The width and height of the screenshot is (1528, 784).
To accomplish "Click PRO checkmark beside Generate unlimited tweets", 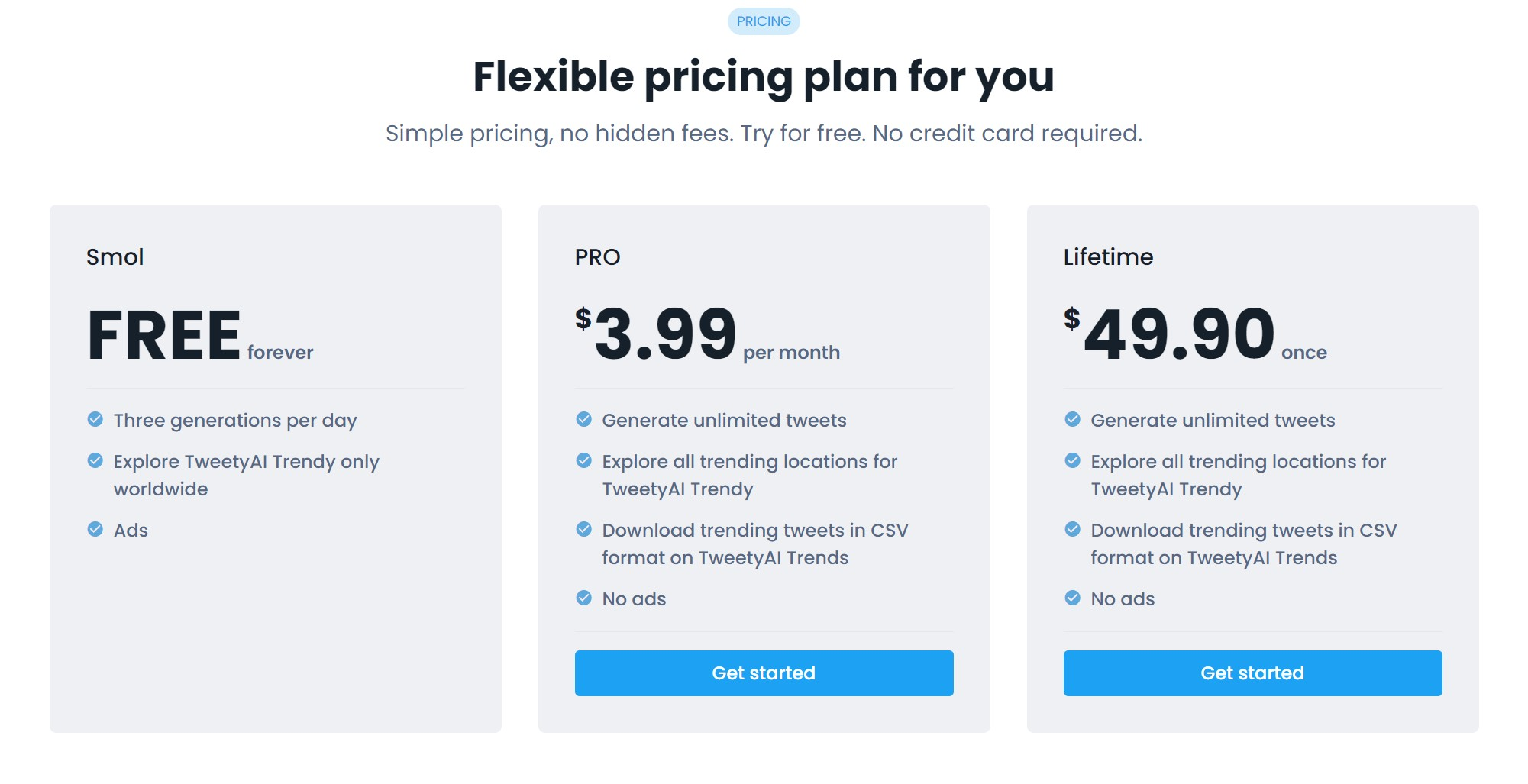I will [x=584, y=419].
